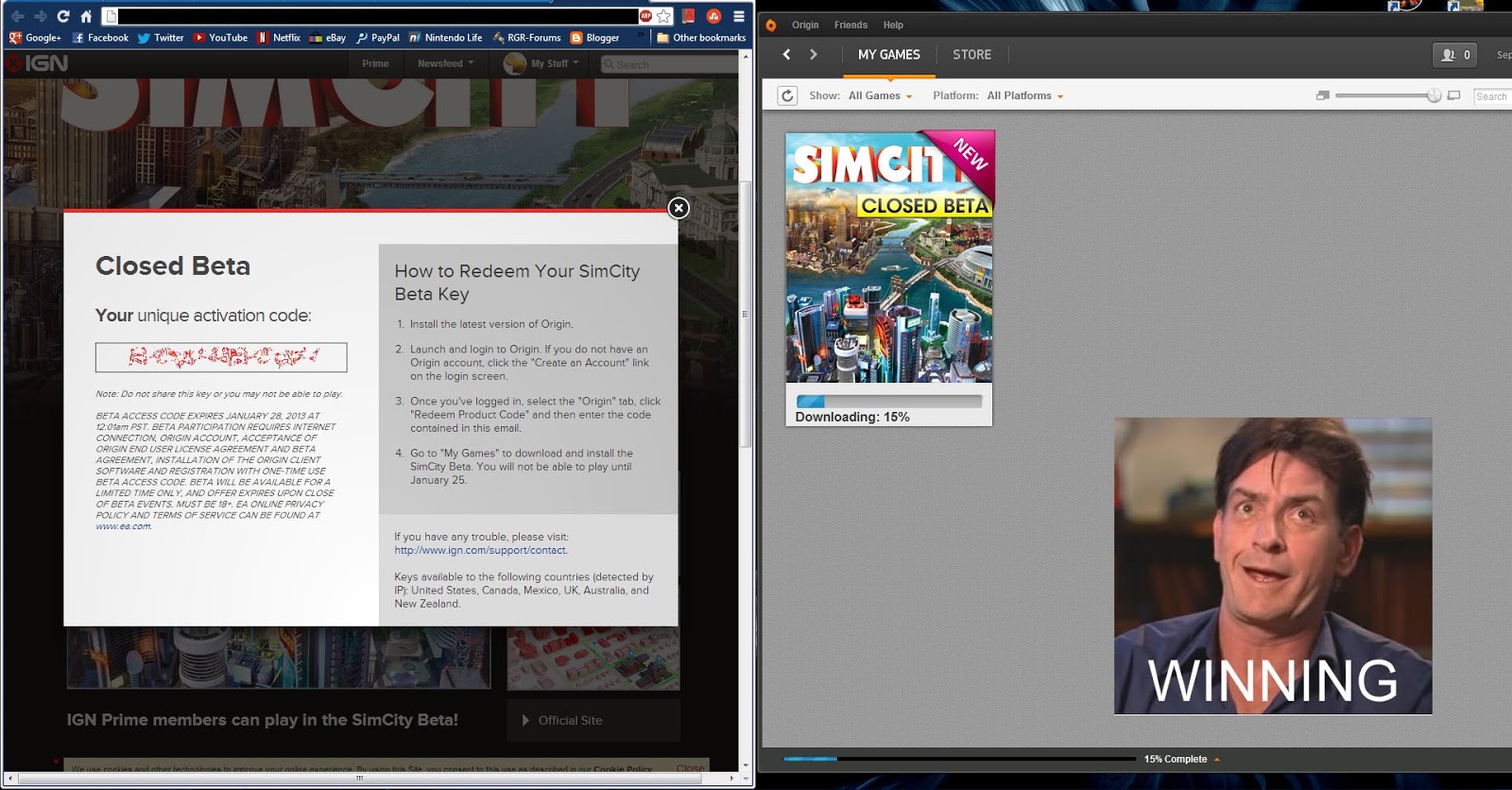Select the SimCity Closed Beta game tile
Screen dimensions: 1512x790
pos(889,278)
